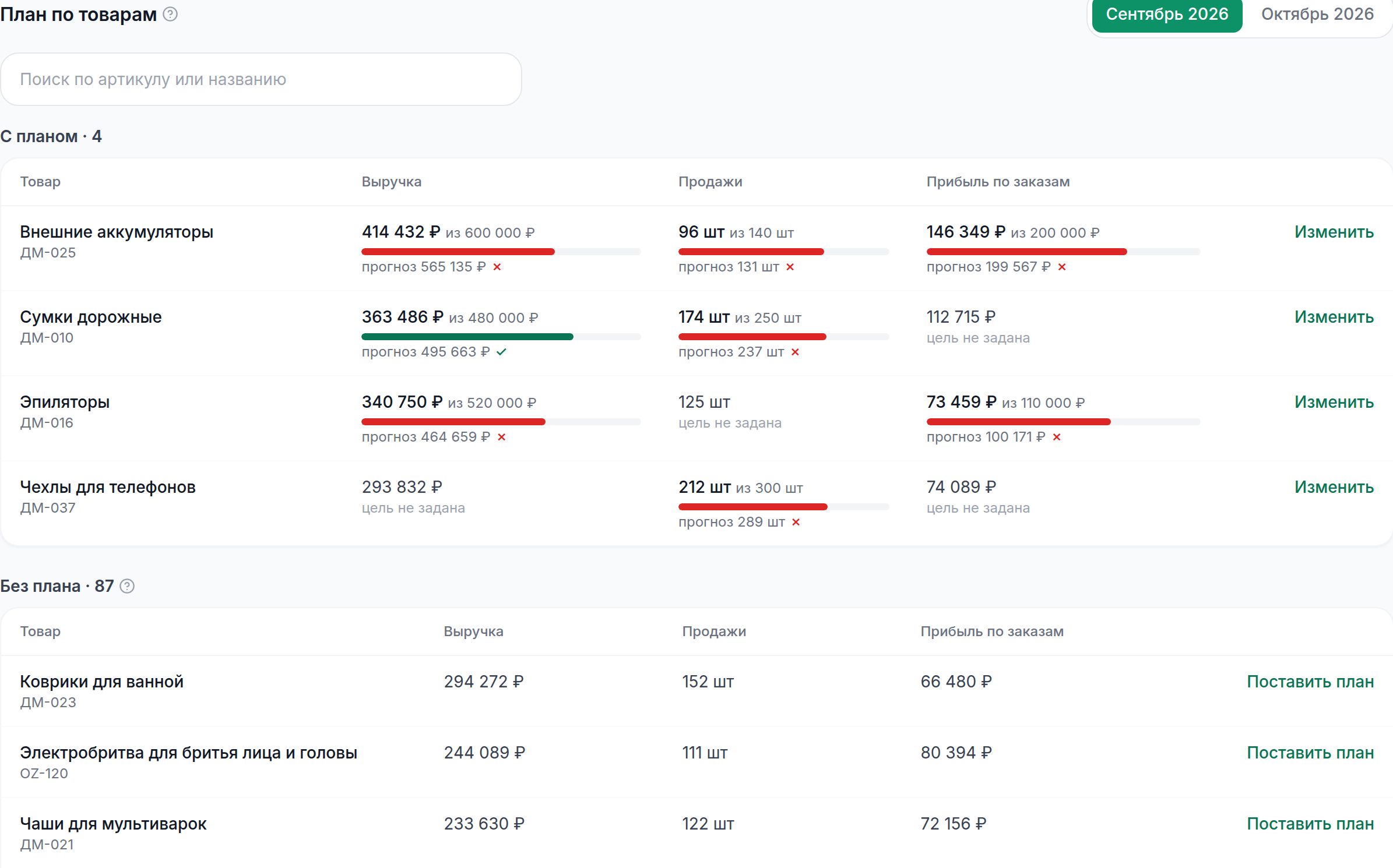
Task: Click revenue value 414 432 ₽
Action: click(401, 232)
